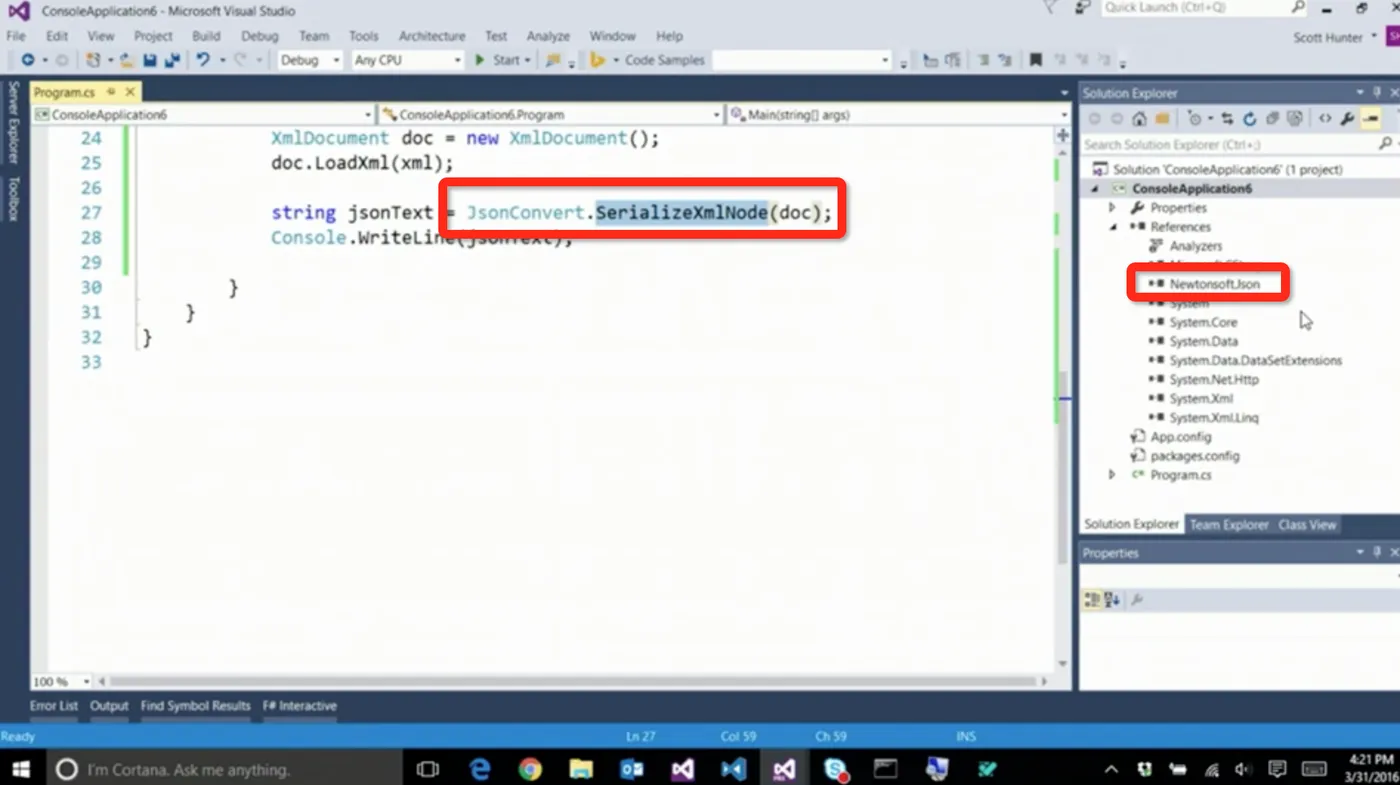1400x785 pixels.
Task: Click Sync with Active Document icon
Action: [x=1227, y=119]
